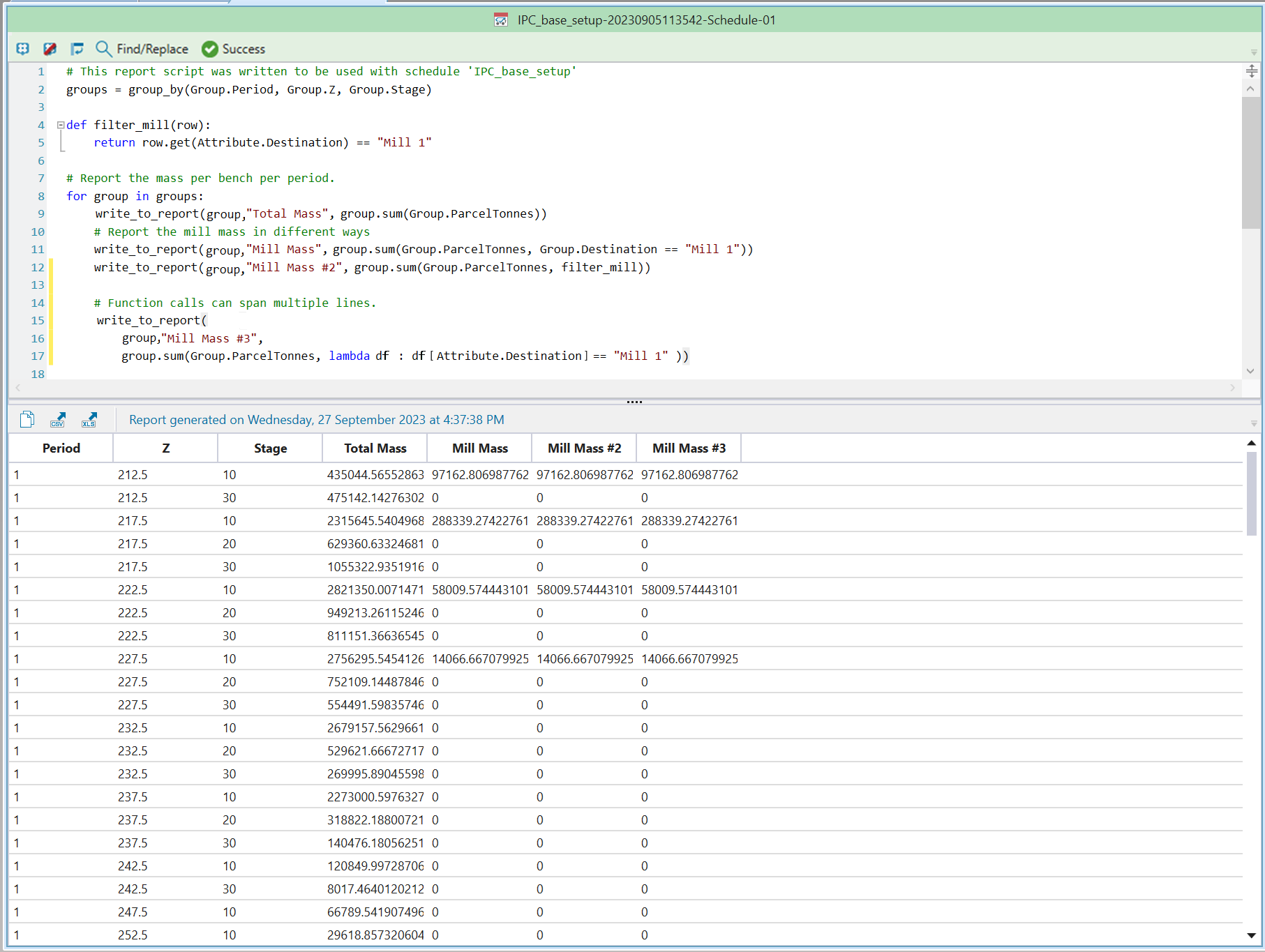Click the red-slashed icon in the script toolbar
Screen dimensions: 1265x952
50,49
